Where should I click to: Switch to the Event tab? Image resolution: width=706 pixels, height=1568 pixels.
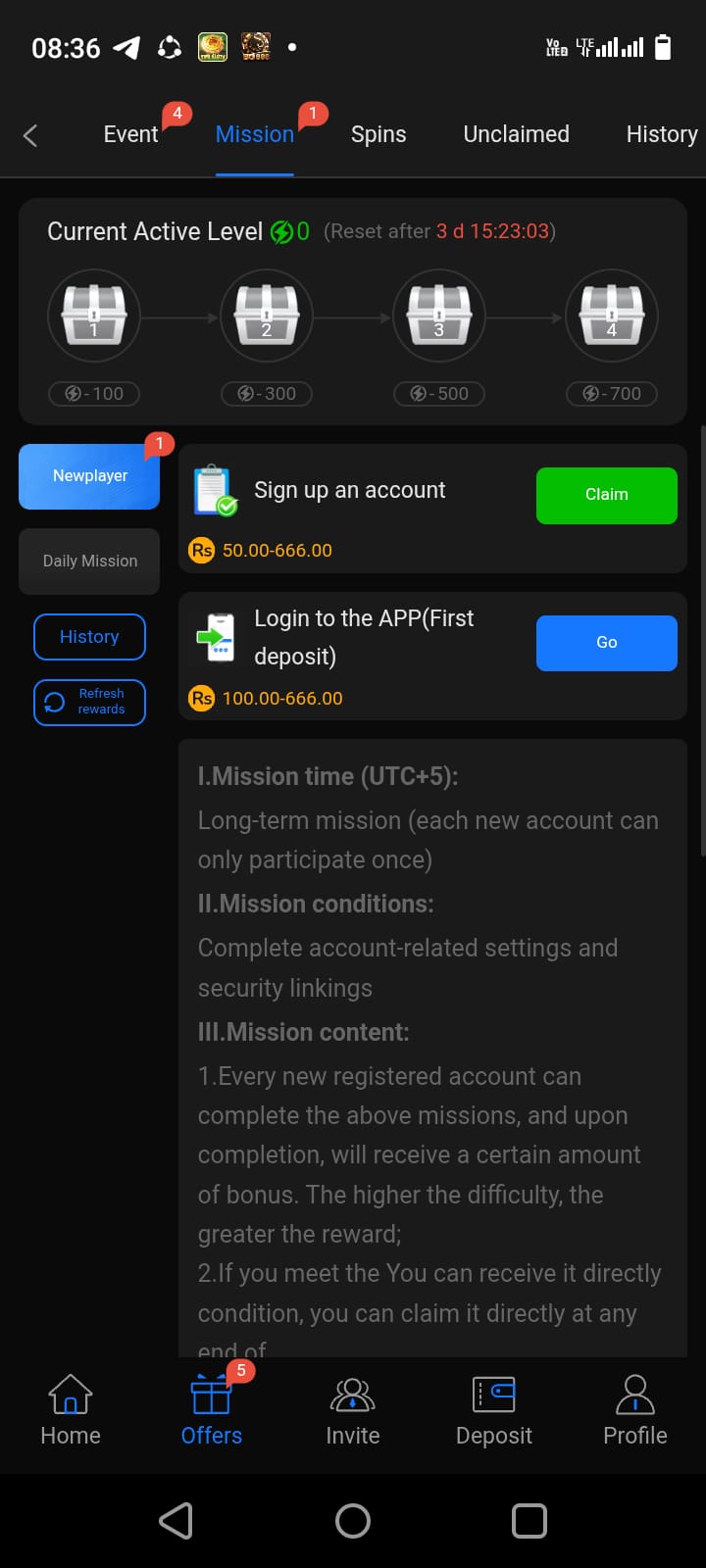130,134
